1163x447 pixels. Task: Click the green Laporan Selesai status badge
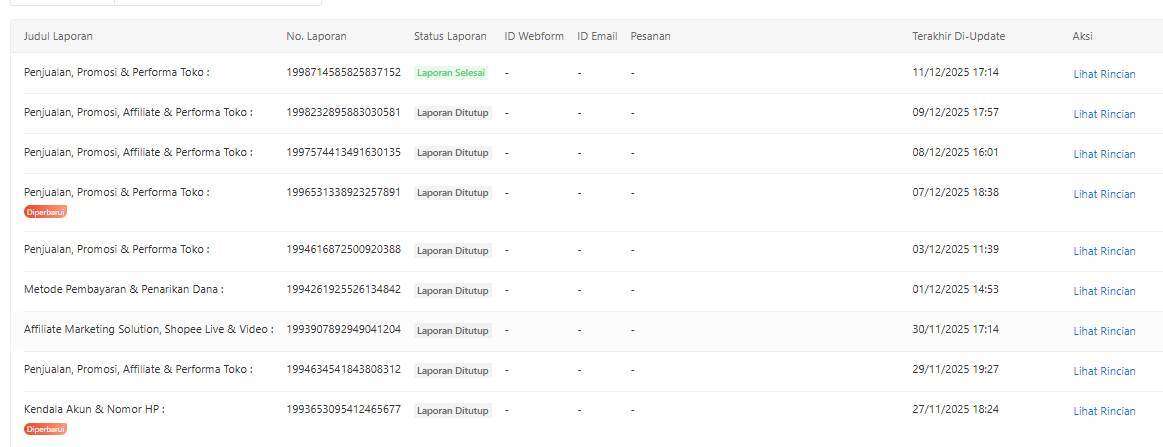coord(450,73)
